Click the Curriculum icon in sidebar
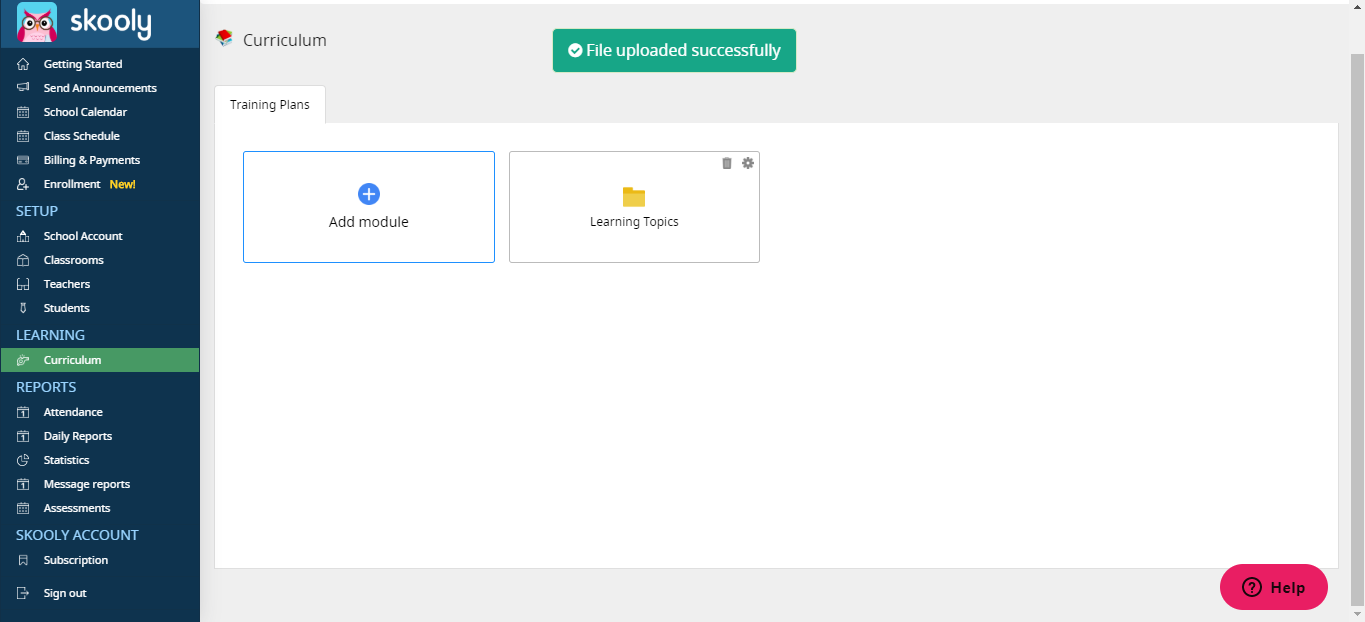 tap(23, 360)
